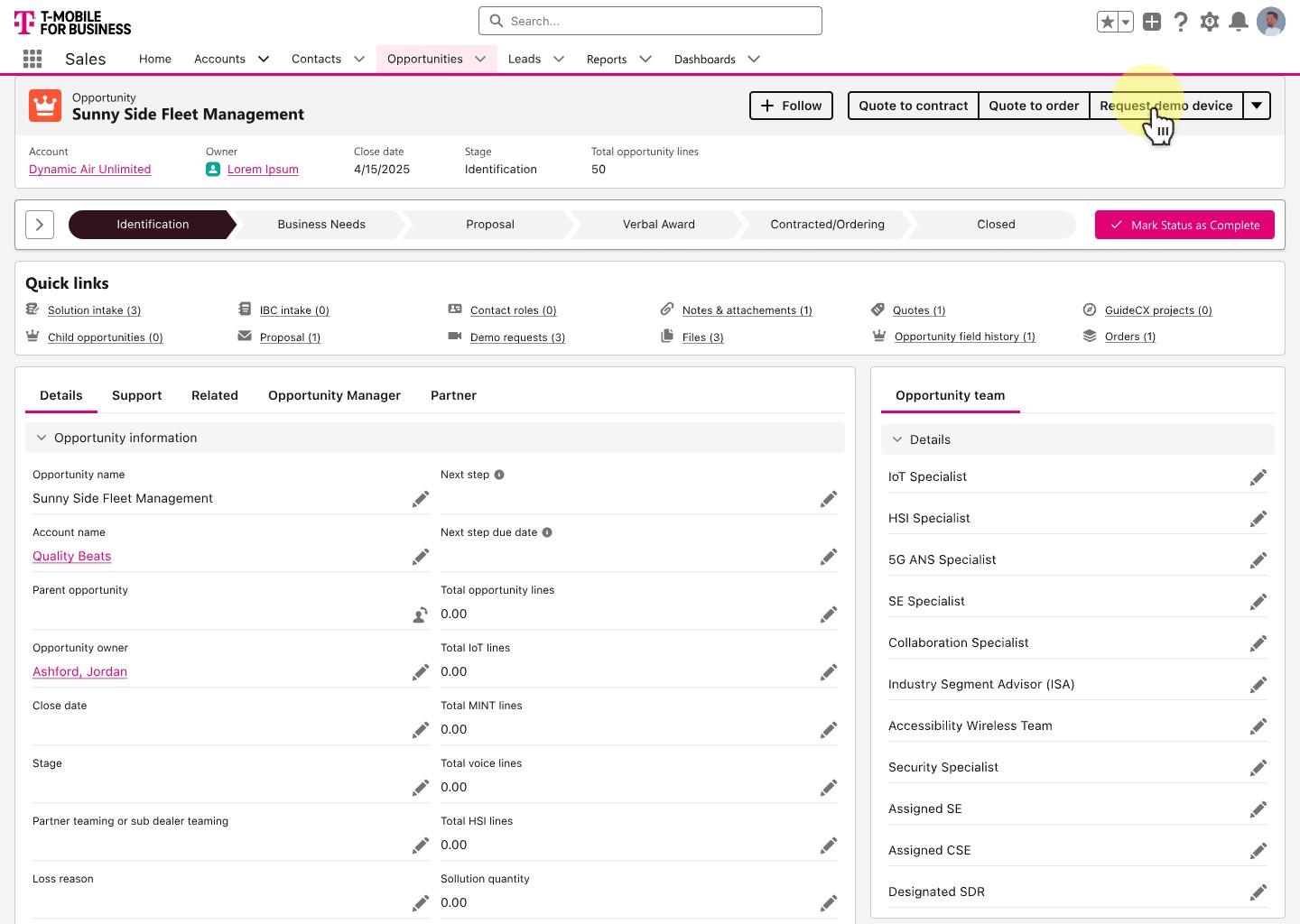Click the orange opportunity crown icon
This screenshot has width=1300, height=924.
[x=45, y=106]
